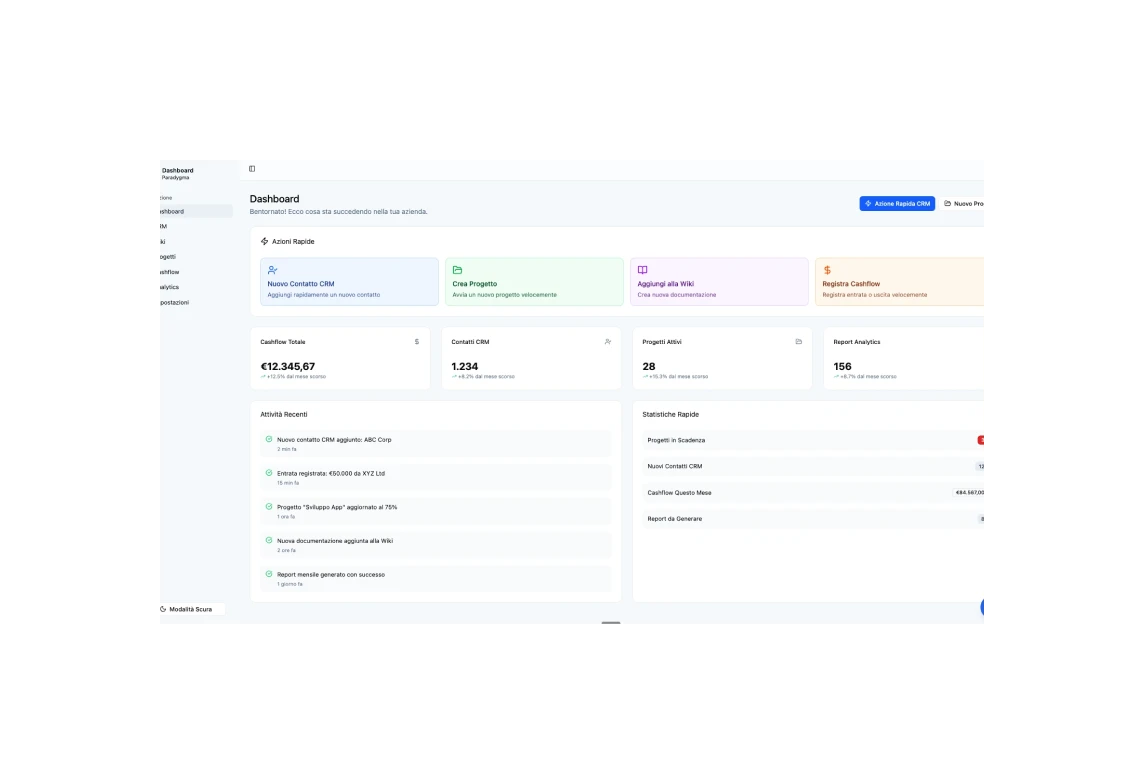This screenshot has height=784, width=1144.
Task: Click the Aggiungi alla Wiki book icon
Action: click(643, 270)
